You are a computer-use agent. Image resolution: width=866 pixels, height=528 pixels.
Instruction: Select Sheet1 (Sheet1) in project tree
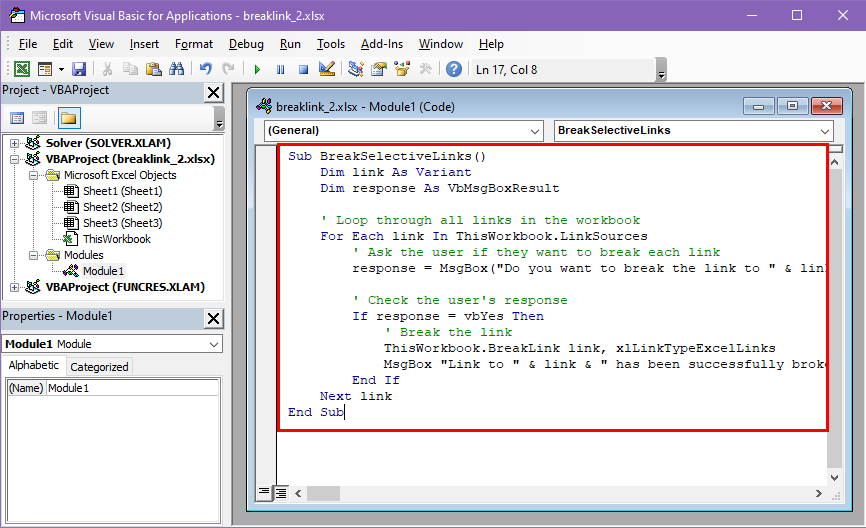(x=122, y=191)
